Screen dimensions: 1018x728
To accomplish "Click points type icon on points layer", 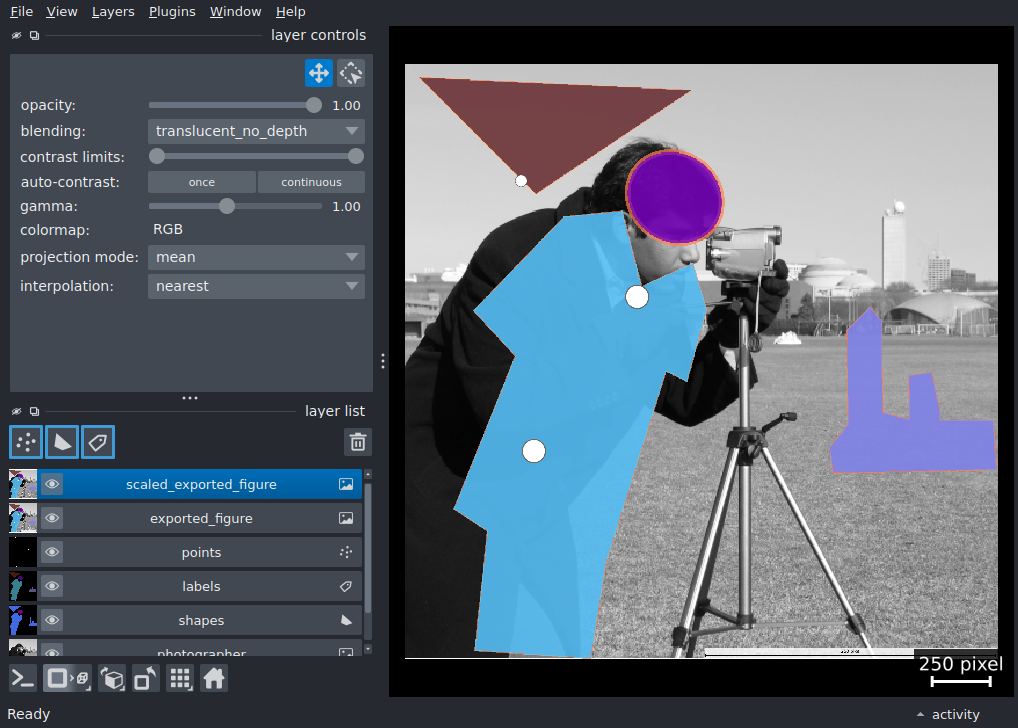I will pyautogui.click(x=346, y=552).
